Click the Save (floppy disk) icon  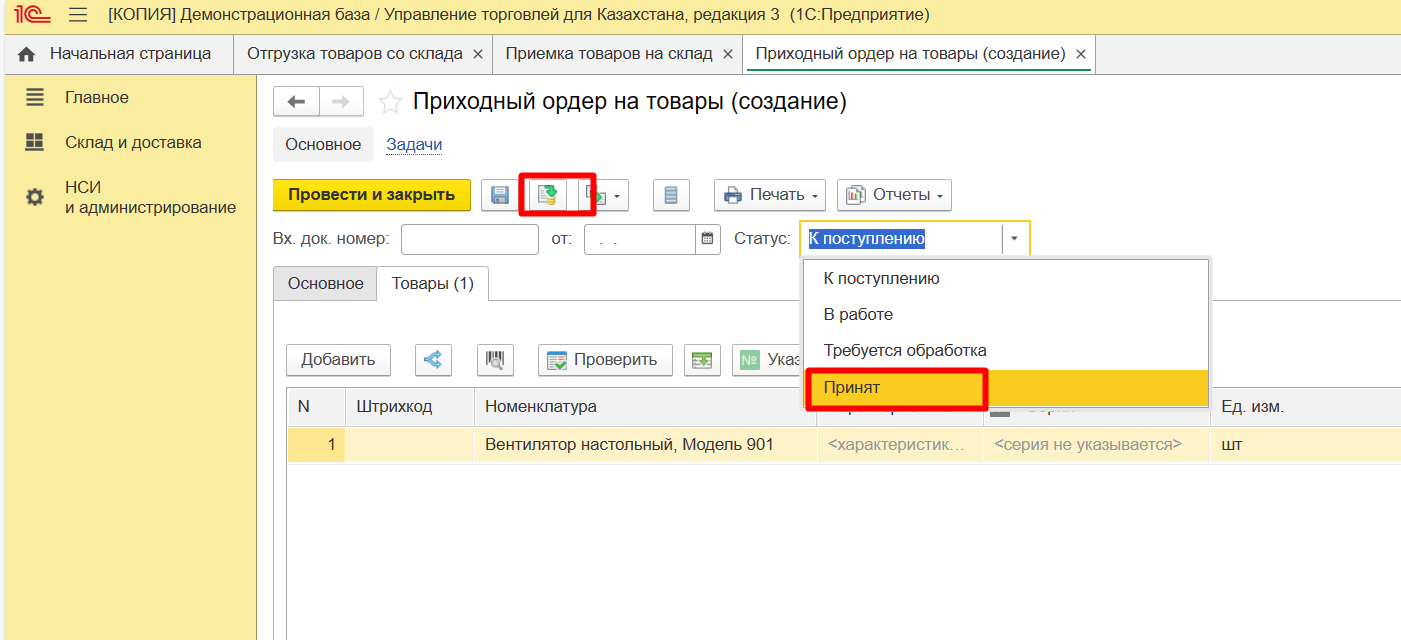(x=495, y=195)
